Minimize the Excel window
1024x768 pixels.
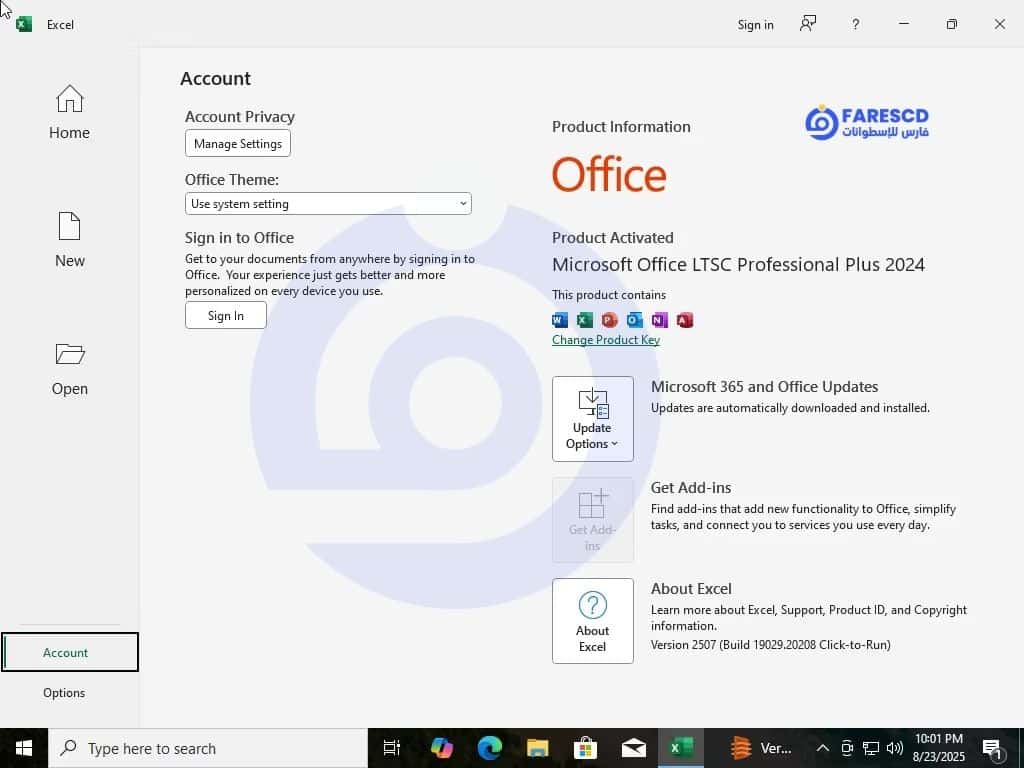[904, 24]
